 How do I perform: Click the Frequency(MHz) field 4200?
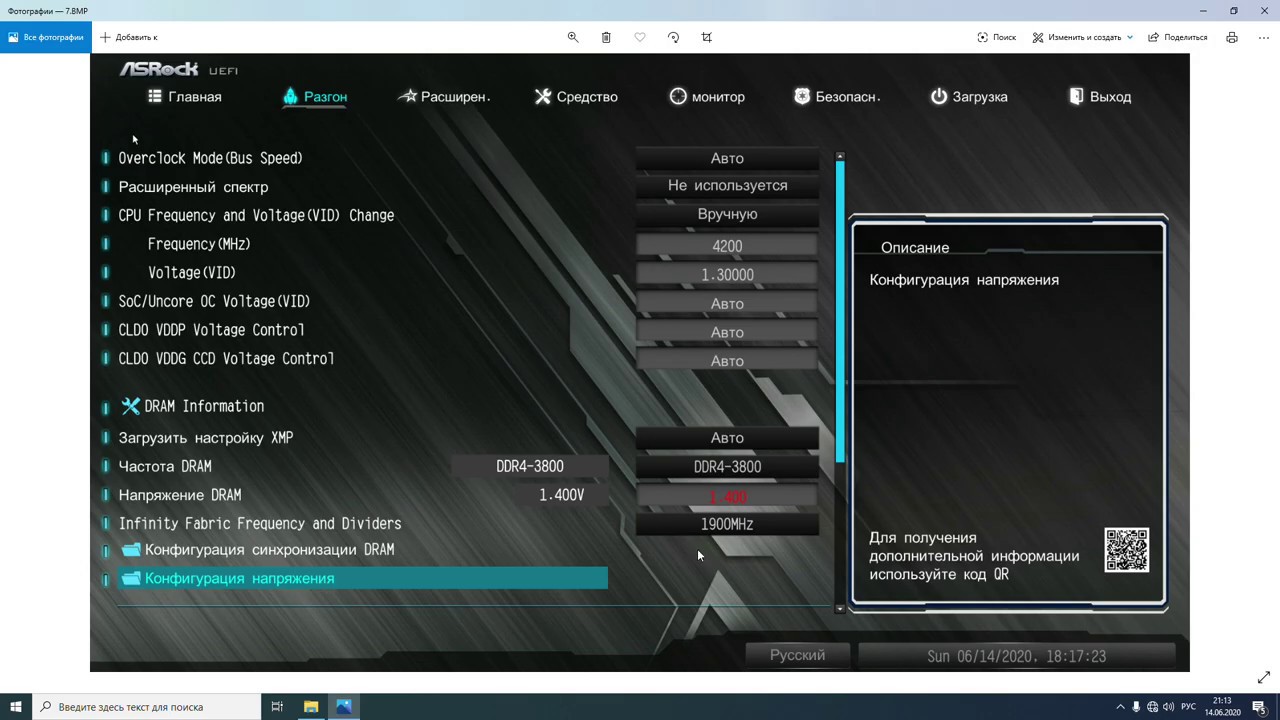point(727,246)
